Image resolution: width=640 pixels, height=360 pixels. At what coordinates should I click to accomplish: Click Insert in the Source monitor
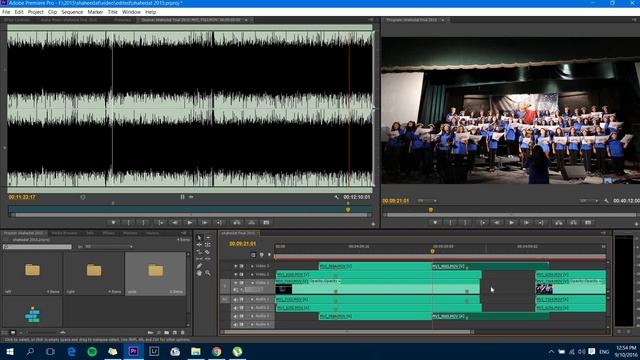236,223
